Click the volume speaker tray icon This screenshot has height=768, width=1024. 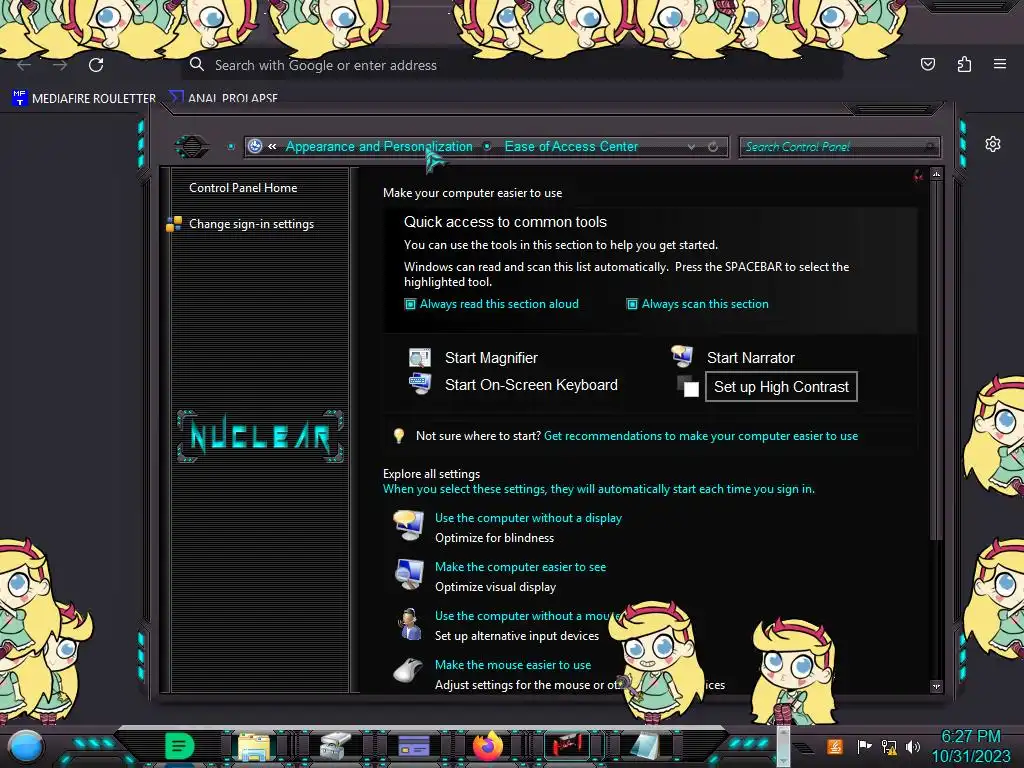913,746
